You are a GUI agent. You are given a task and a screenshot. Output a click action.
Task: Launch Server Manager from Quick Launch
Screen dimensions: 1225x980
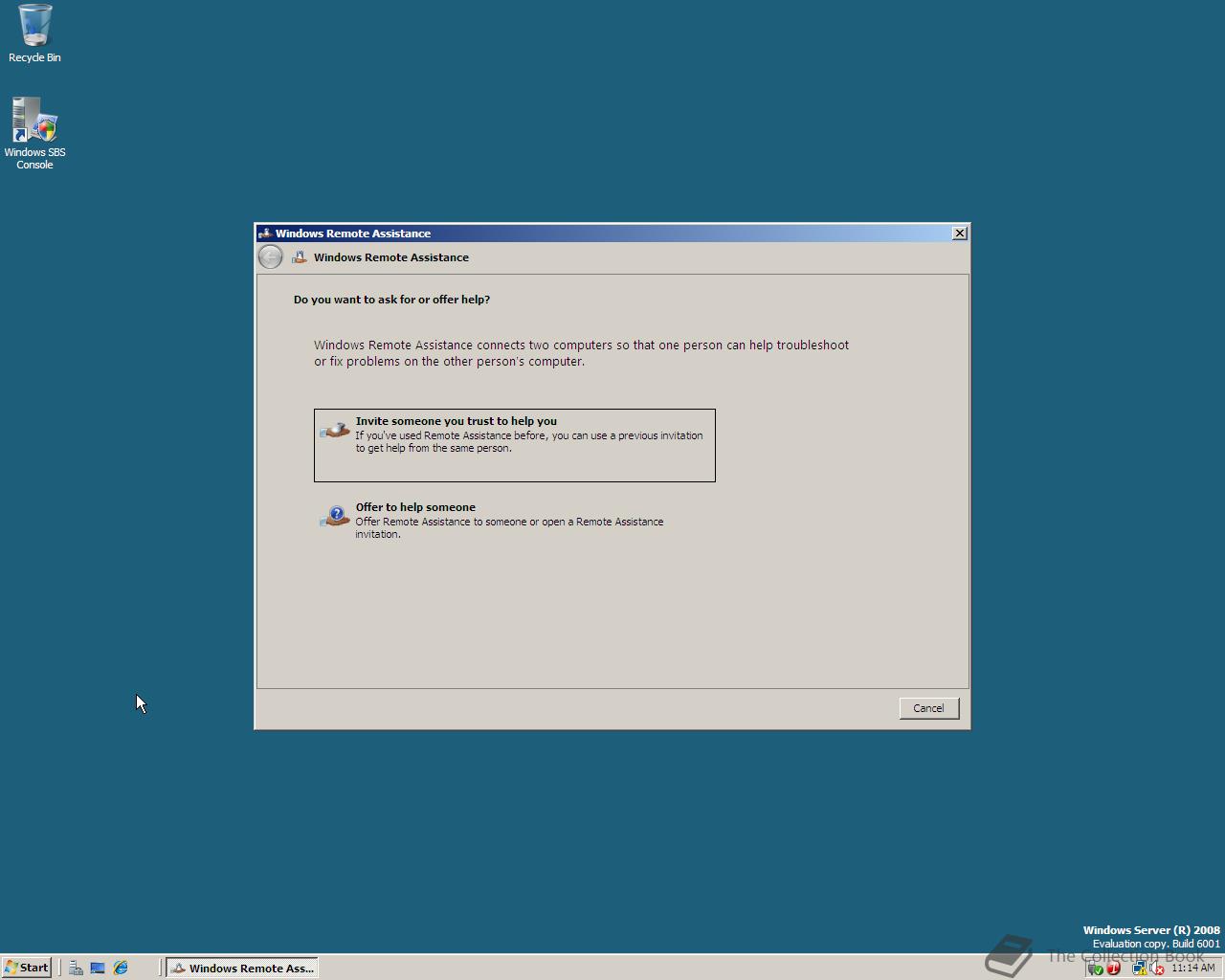tap(76, 968)
